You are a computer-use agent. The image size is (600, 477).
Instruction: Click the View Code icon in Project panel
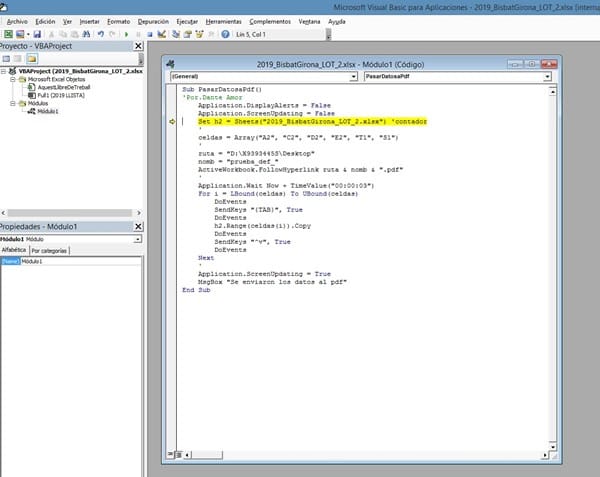(5, 59)
